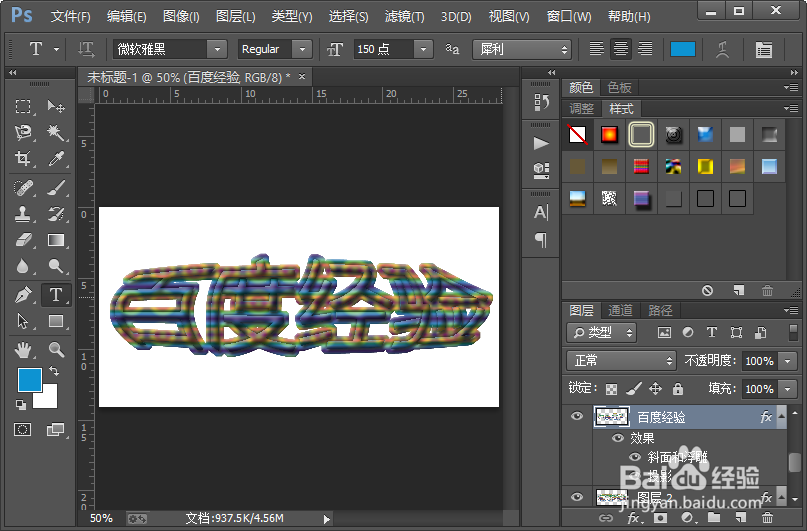
Task: Select the Gradient tool
Action: (x=56, y=240)
